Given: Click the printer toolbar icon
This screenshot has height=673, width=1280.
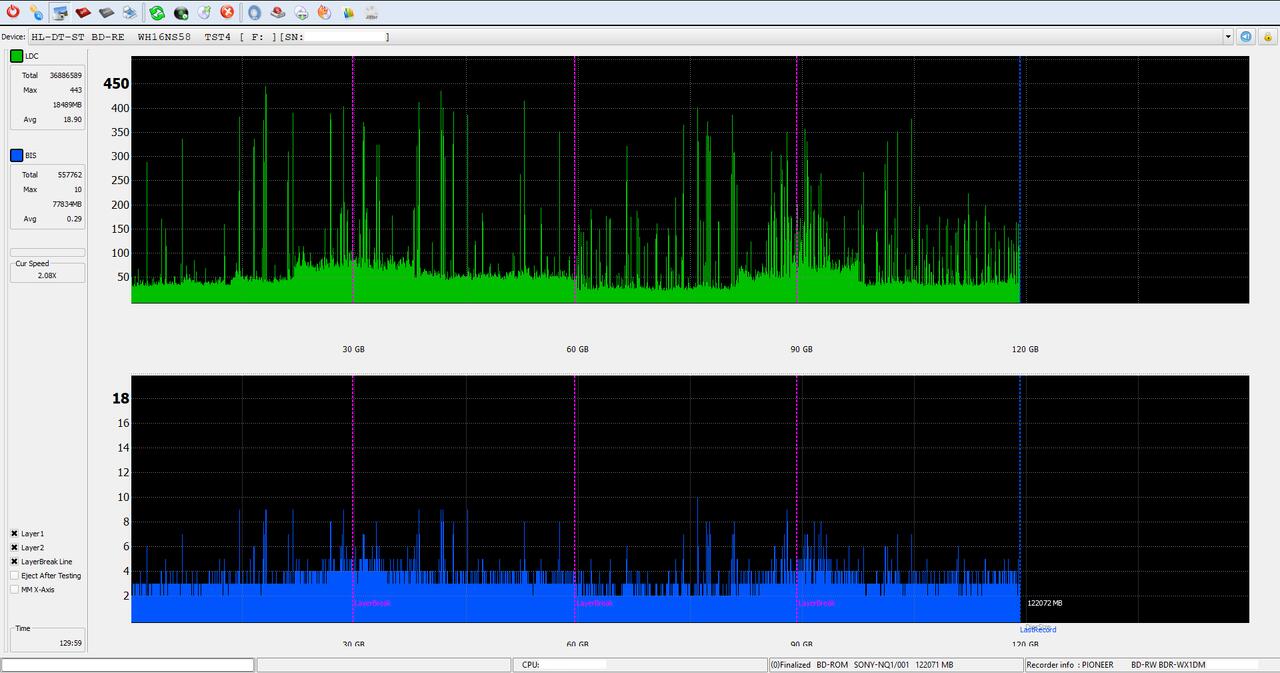Looking at the screenshot, I should [x=129, y=12].
